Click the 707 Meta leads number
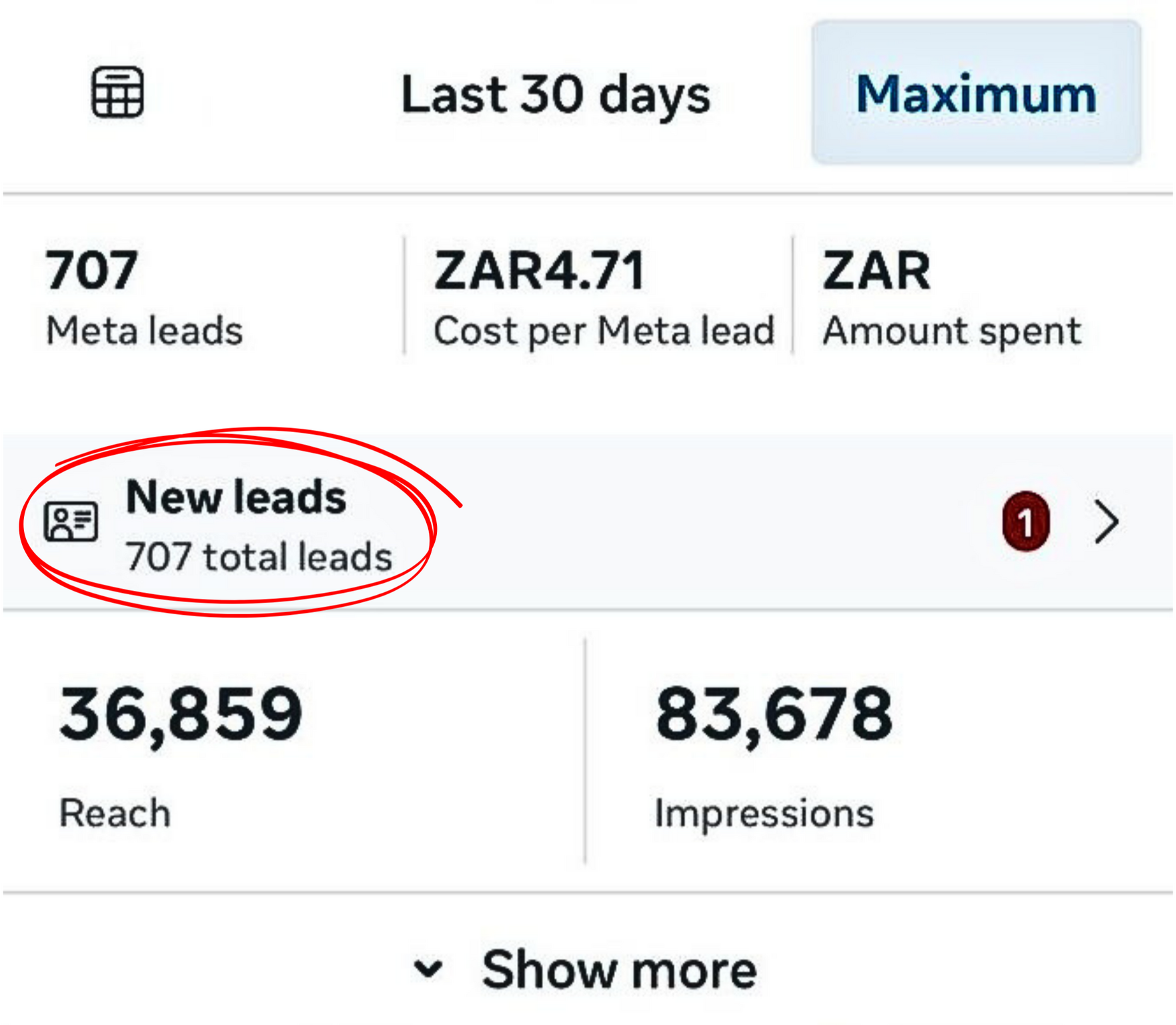 pos(91,271)
